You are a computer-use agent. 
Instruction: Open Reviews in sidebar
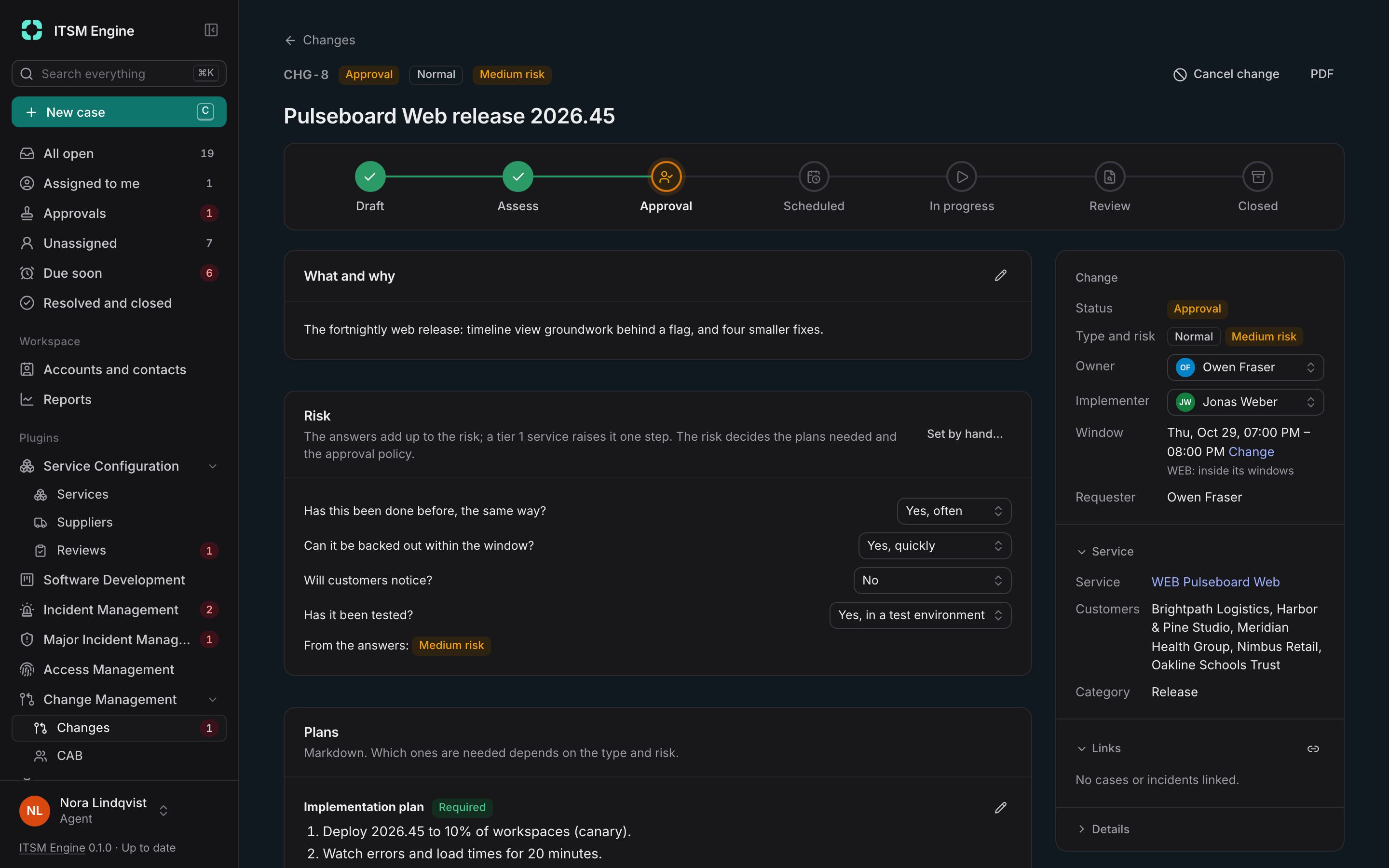[119, 551]
